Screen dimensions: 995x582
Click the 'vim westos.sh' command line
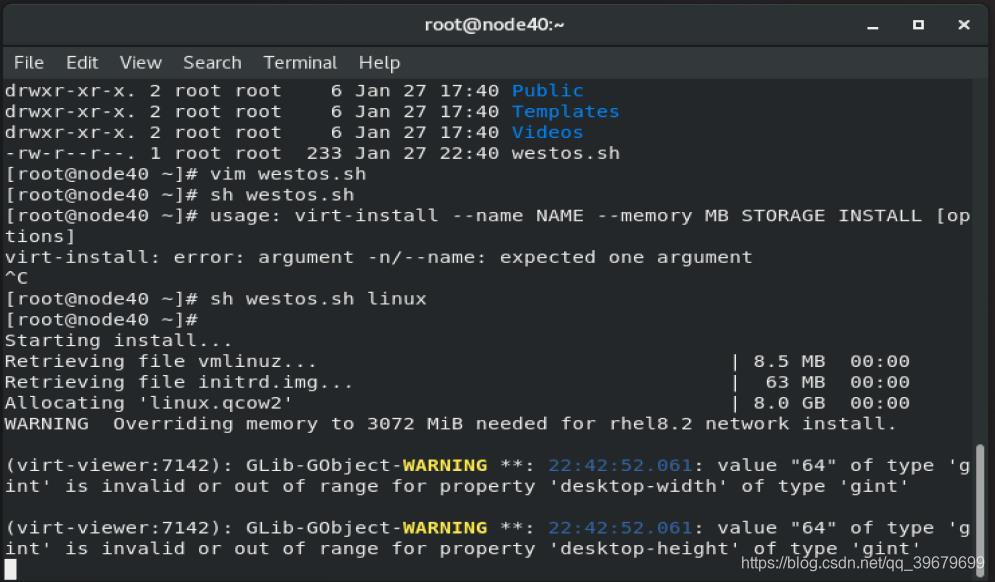pyautogui.click(x=186, y=175)
